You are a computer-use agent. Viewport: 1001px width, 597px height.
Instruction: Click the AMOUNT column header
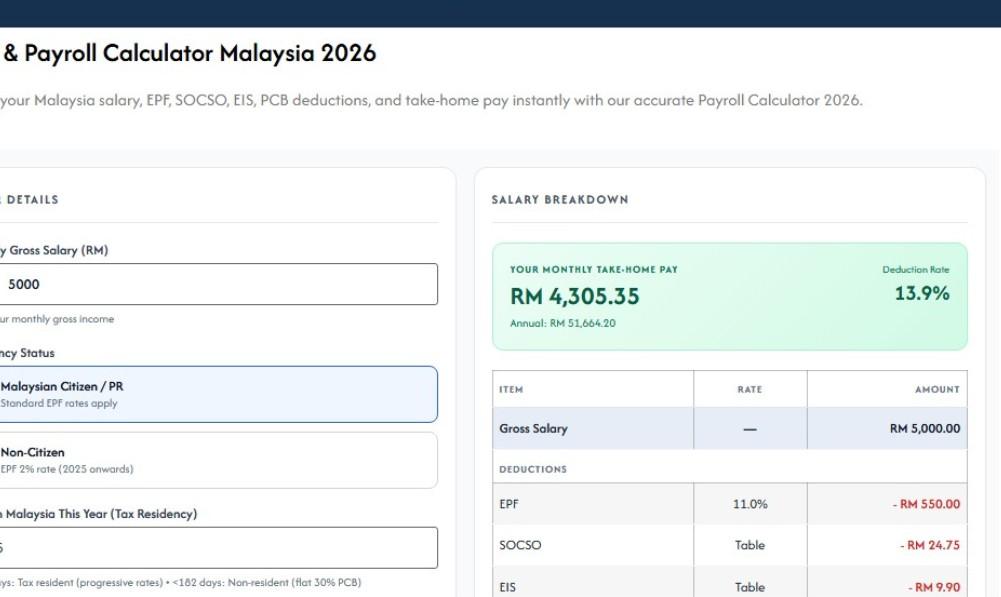pos(937,389)
